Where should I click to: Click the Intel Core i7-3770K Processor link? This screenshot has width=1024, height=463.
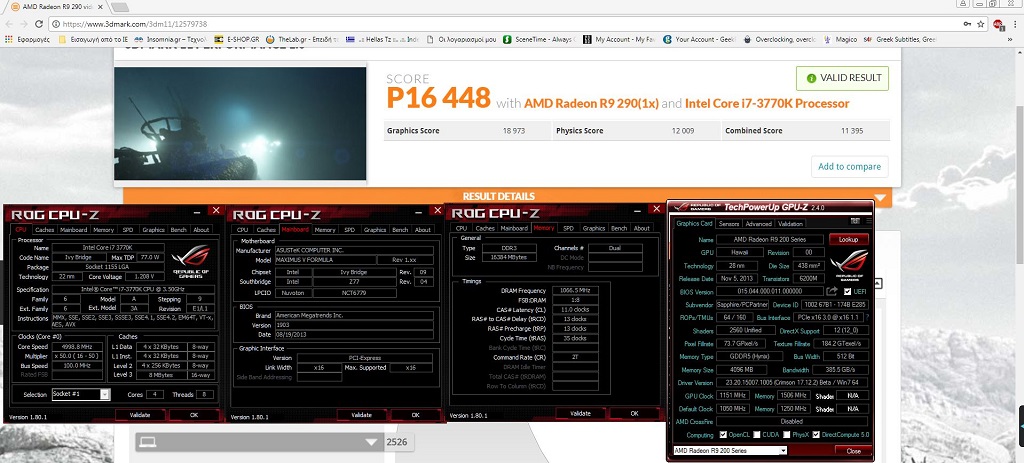pos(767,104)
